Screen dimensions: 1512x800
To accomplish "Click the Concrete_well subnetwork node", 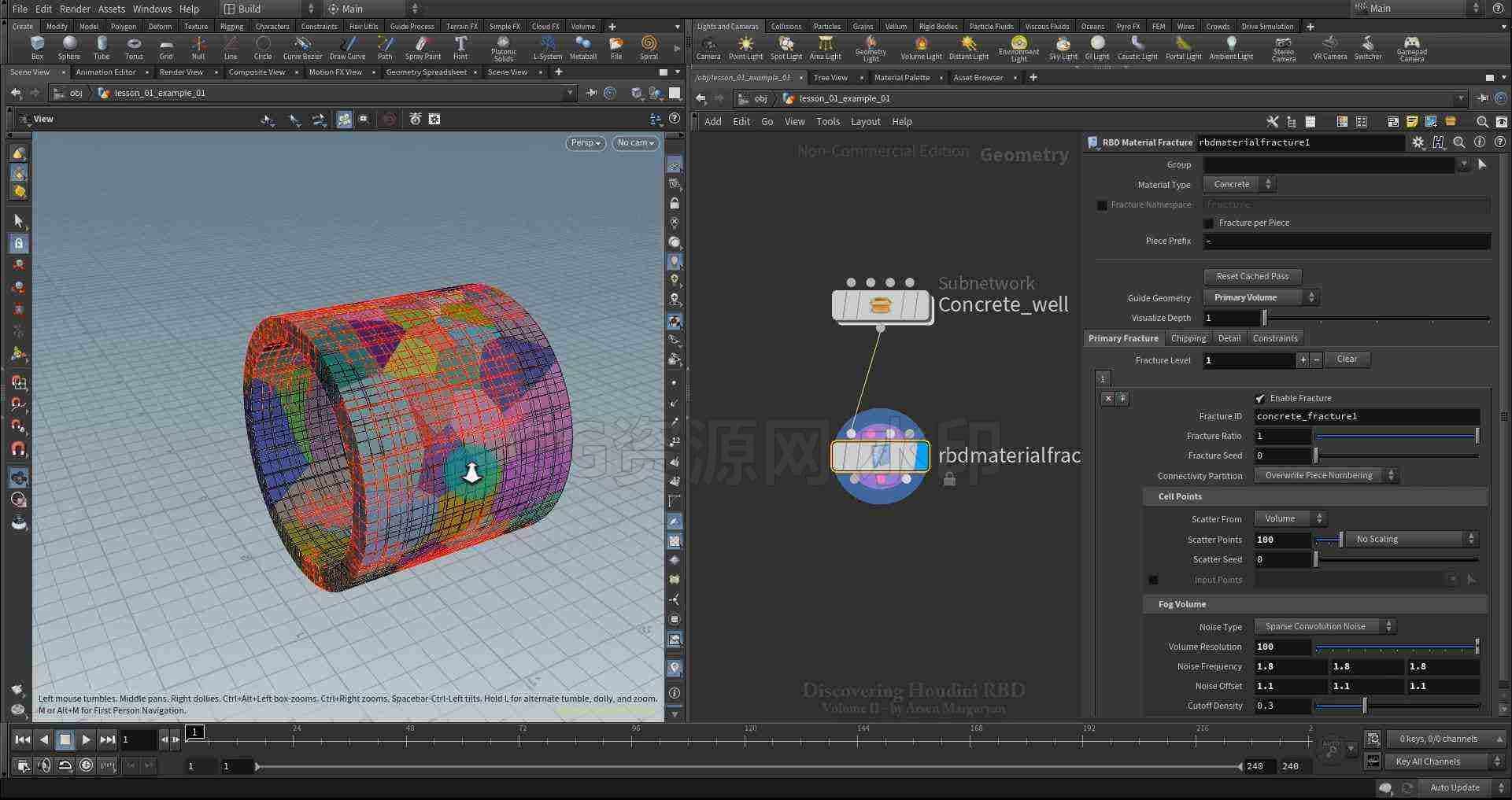I will coord(882,305).
